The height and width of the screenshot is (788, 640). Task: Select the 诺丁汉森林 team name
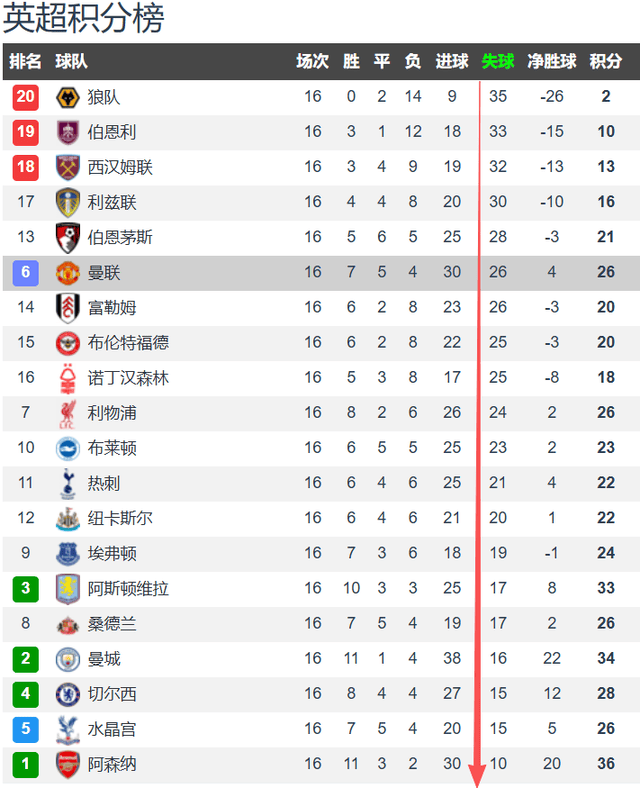click(x=128, y=377)
